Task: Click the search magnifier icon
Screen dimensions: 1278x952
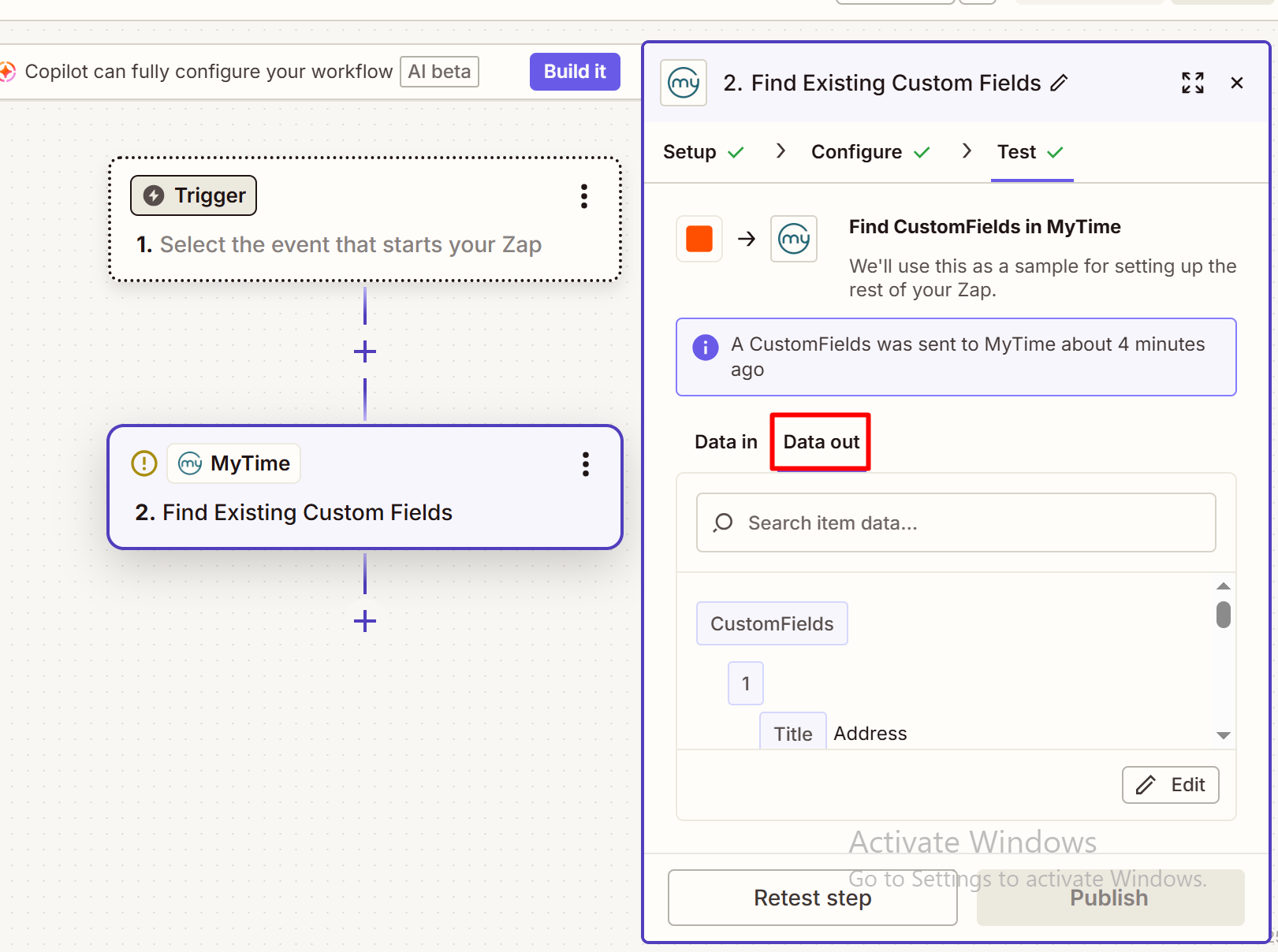Action: [x=723, y=522]
